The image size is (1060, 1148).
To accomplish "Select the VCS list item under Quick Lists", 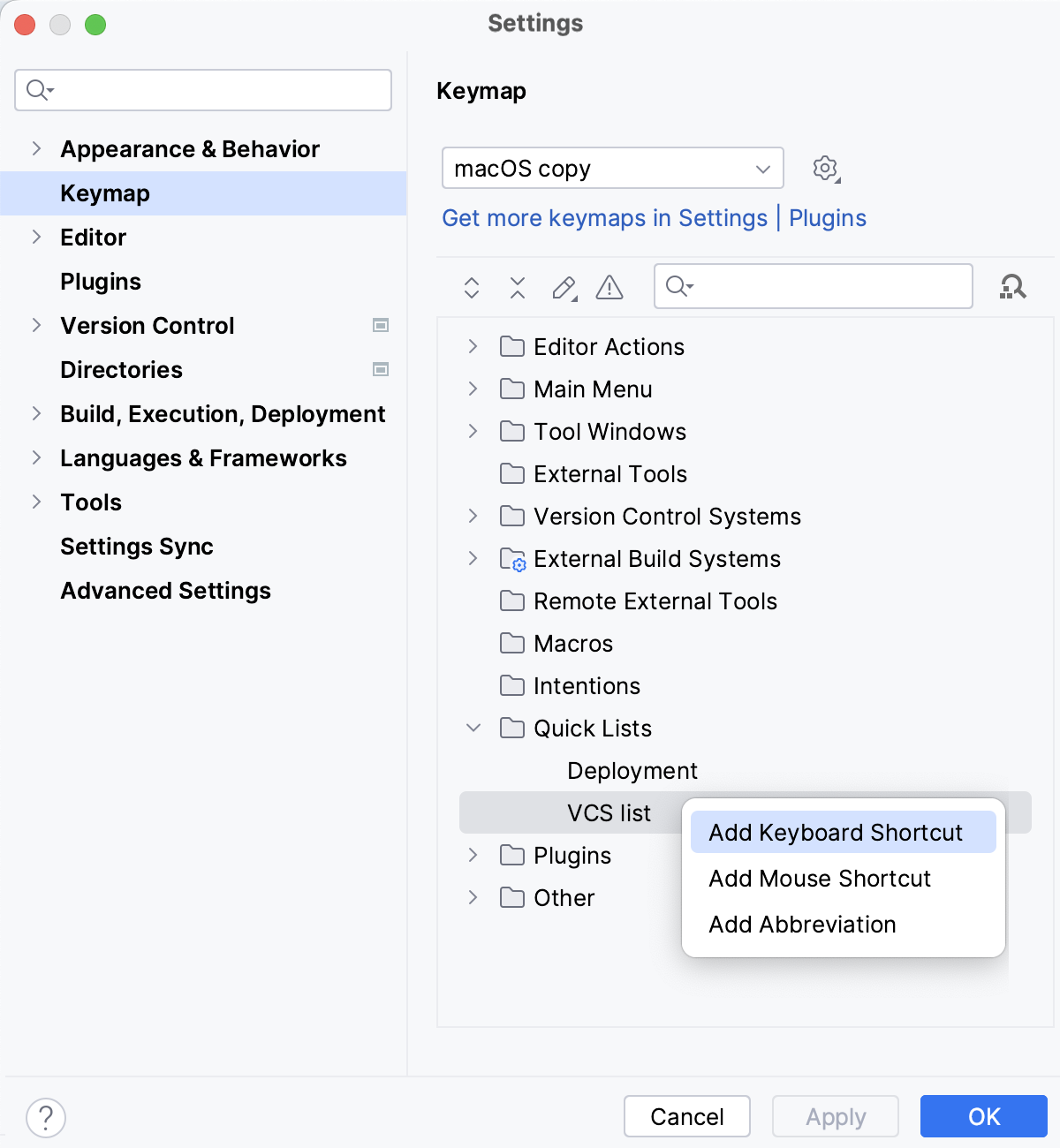I will [609, 812].
